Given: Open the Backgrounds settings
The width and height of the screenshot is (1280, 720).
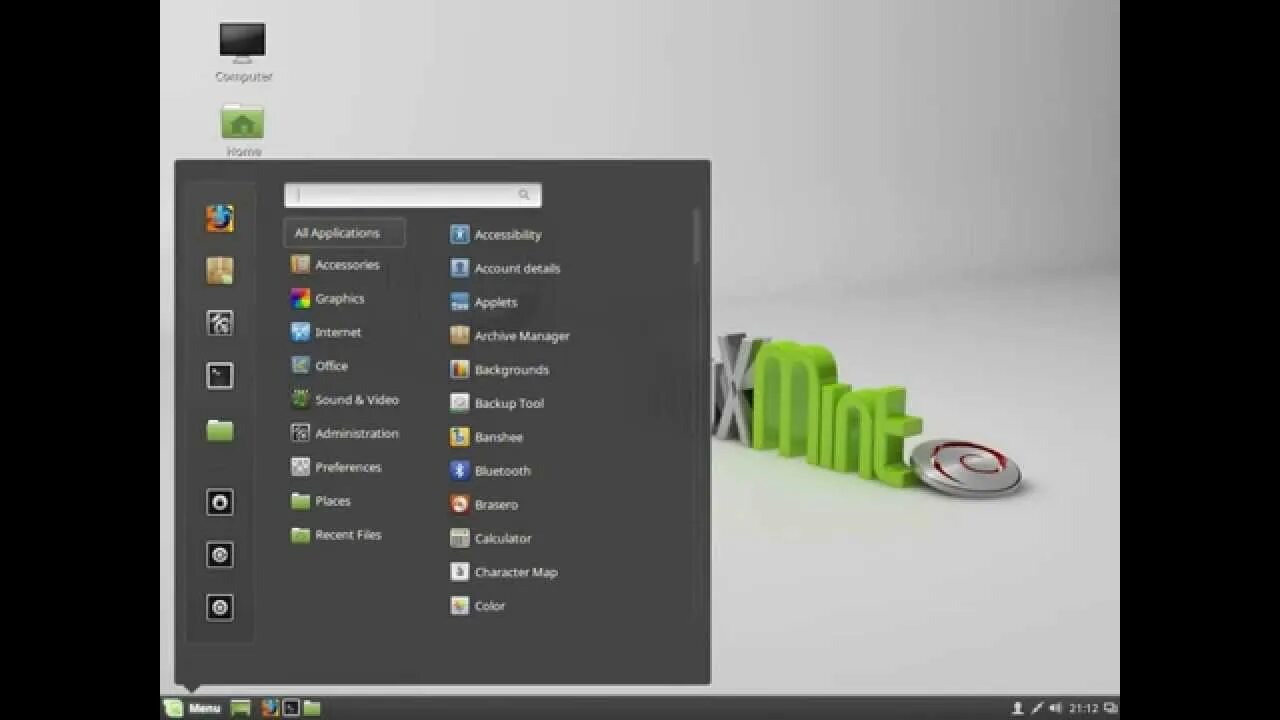Looking at the screenshot, I should [500, 370].
